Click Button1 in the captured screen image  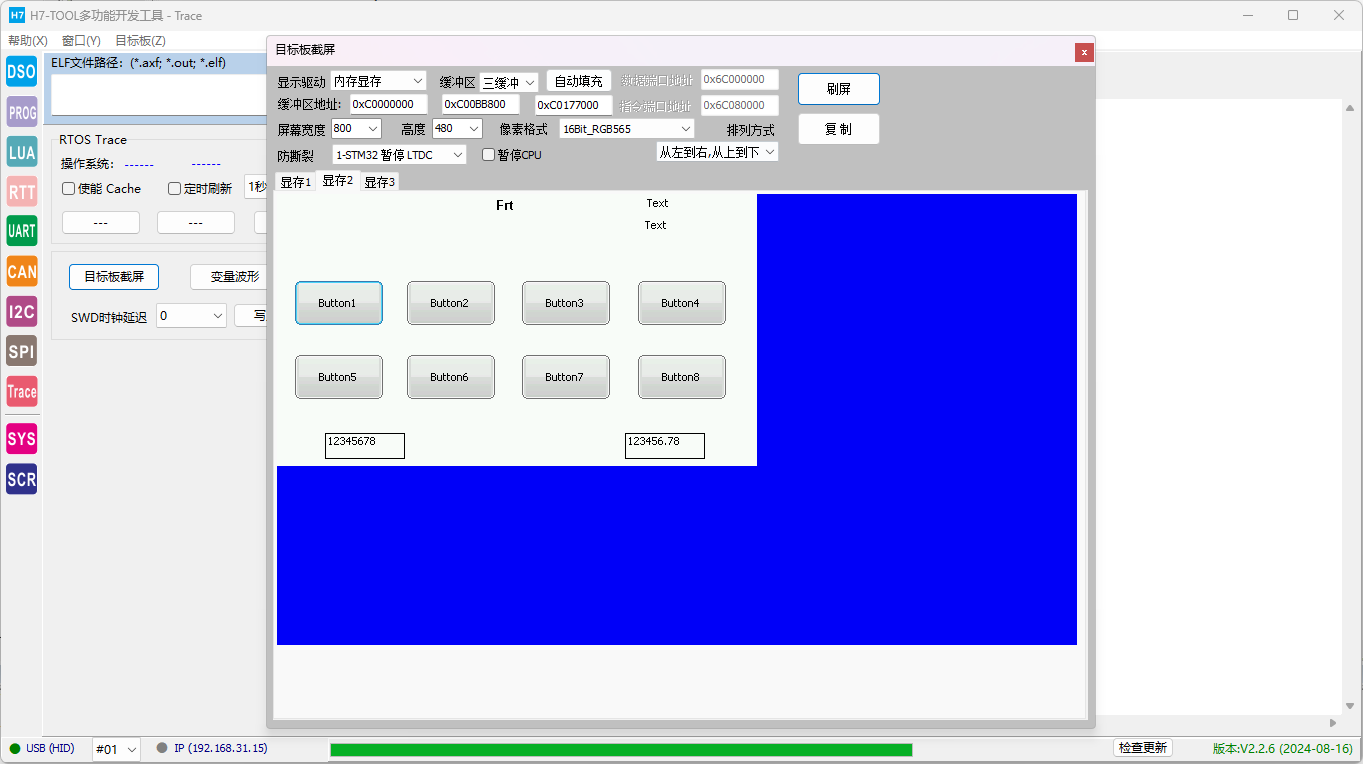[338, 303]
